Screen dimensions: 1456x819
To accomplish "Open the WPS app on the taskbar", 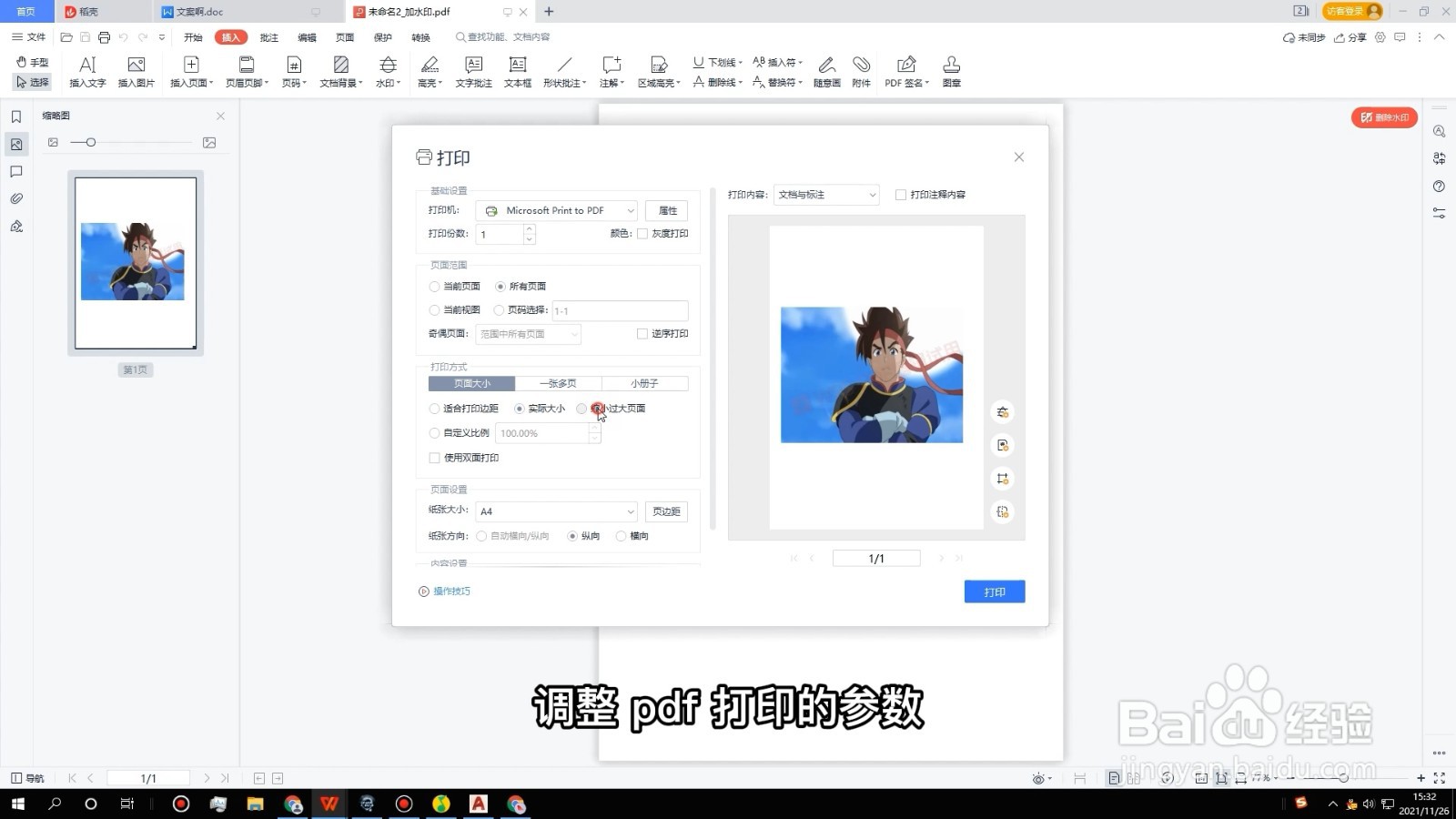I will point(329,804).
